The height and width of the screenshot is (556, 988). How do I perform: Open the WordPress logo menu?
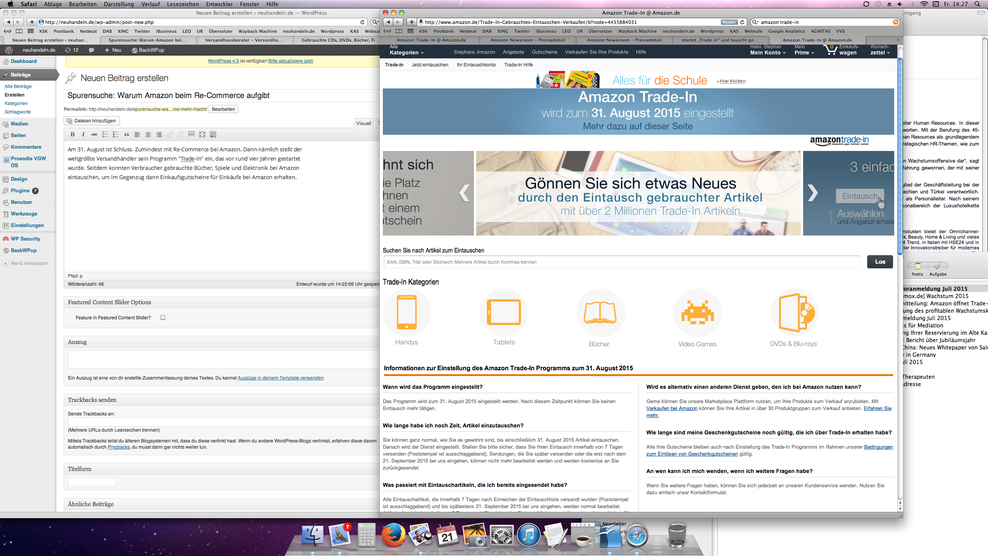coord(9,50)
